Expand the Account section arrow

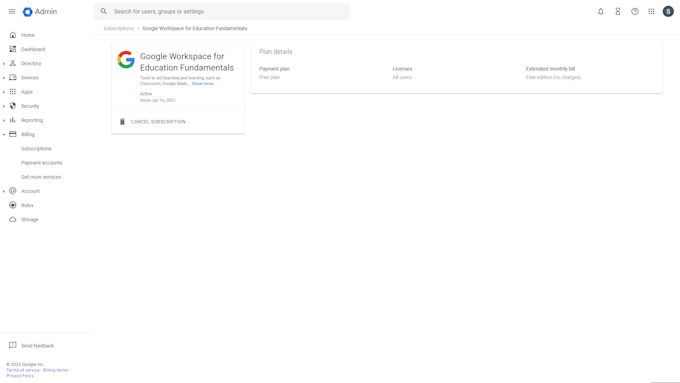click(x=4, y=191)
